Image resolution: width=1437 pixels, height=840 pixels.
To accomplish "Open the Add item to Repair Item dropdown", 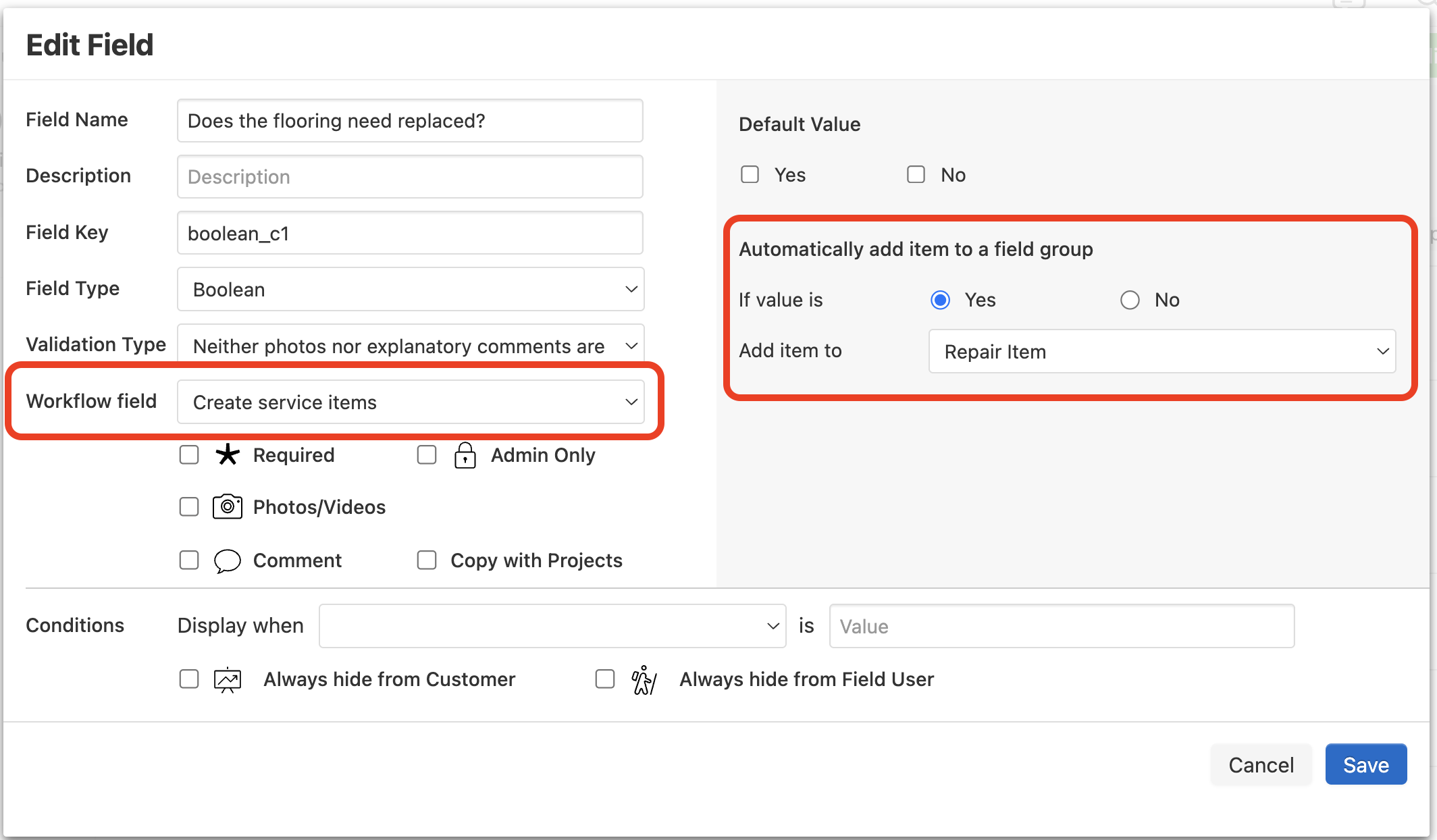I will click(x=1161, y=352).
